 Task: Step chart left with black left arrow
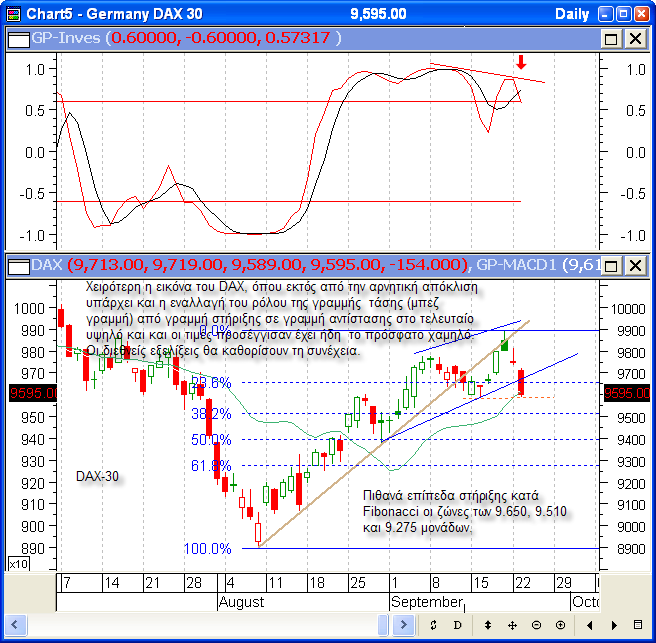point(590,624)
